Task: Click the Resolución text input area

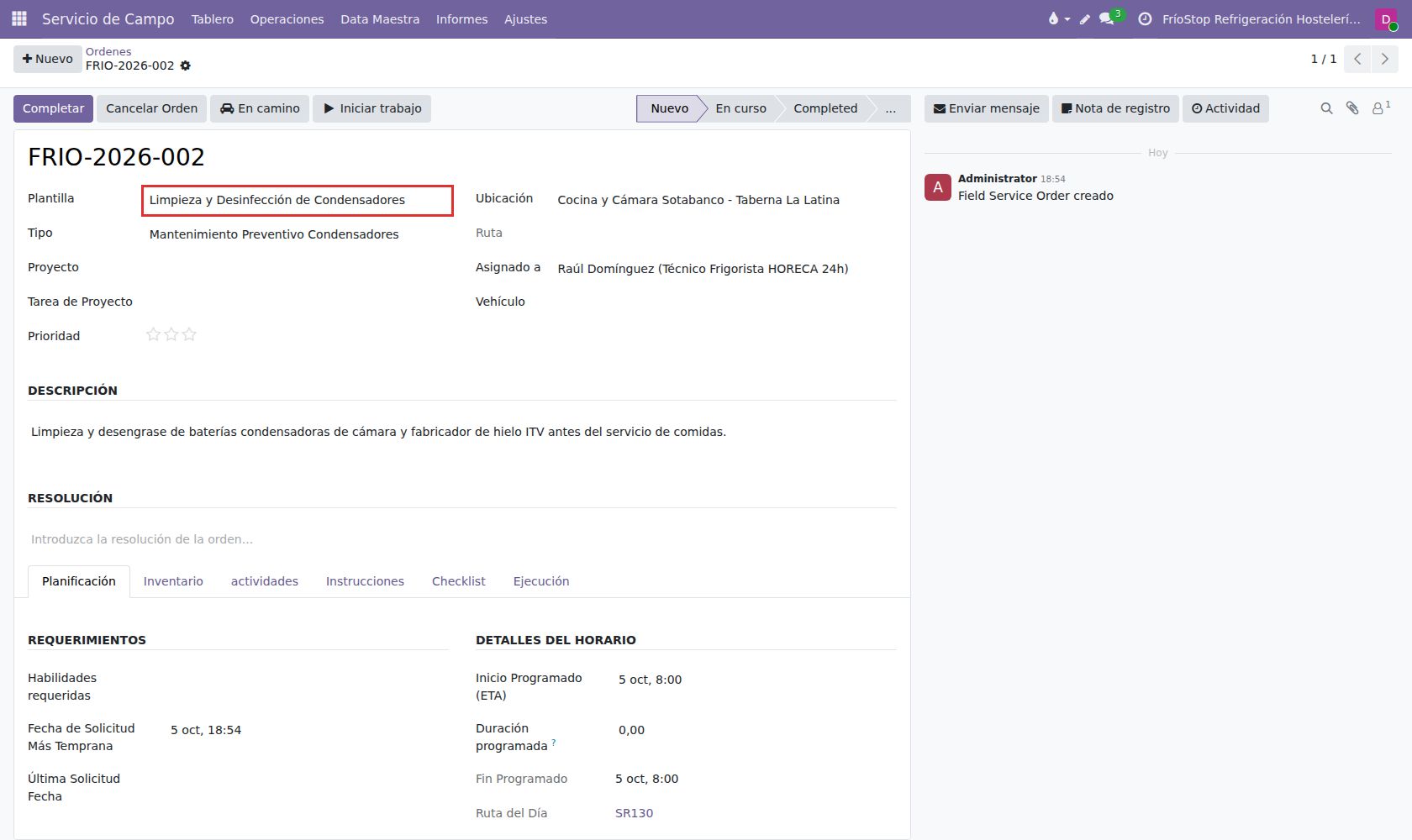Action: [x=462, y=539]
